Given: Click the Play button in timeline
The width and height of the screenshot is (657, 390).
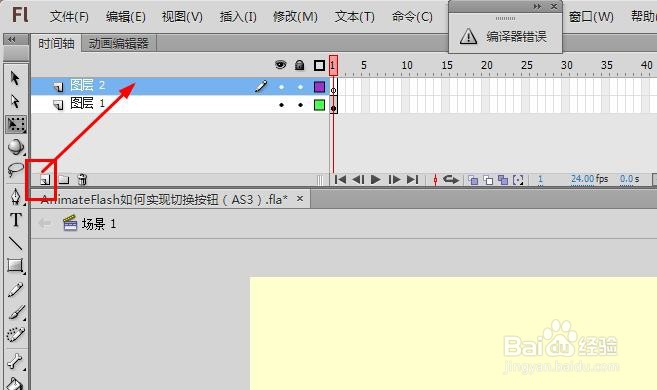Looking at the screenshot, I should coord(376,180).
